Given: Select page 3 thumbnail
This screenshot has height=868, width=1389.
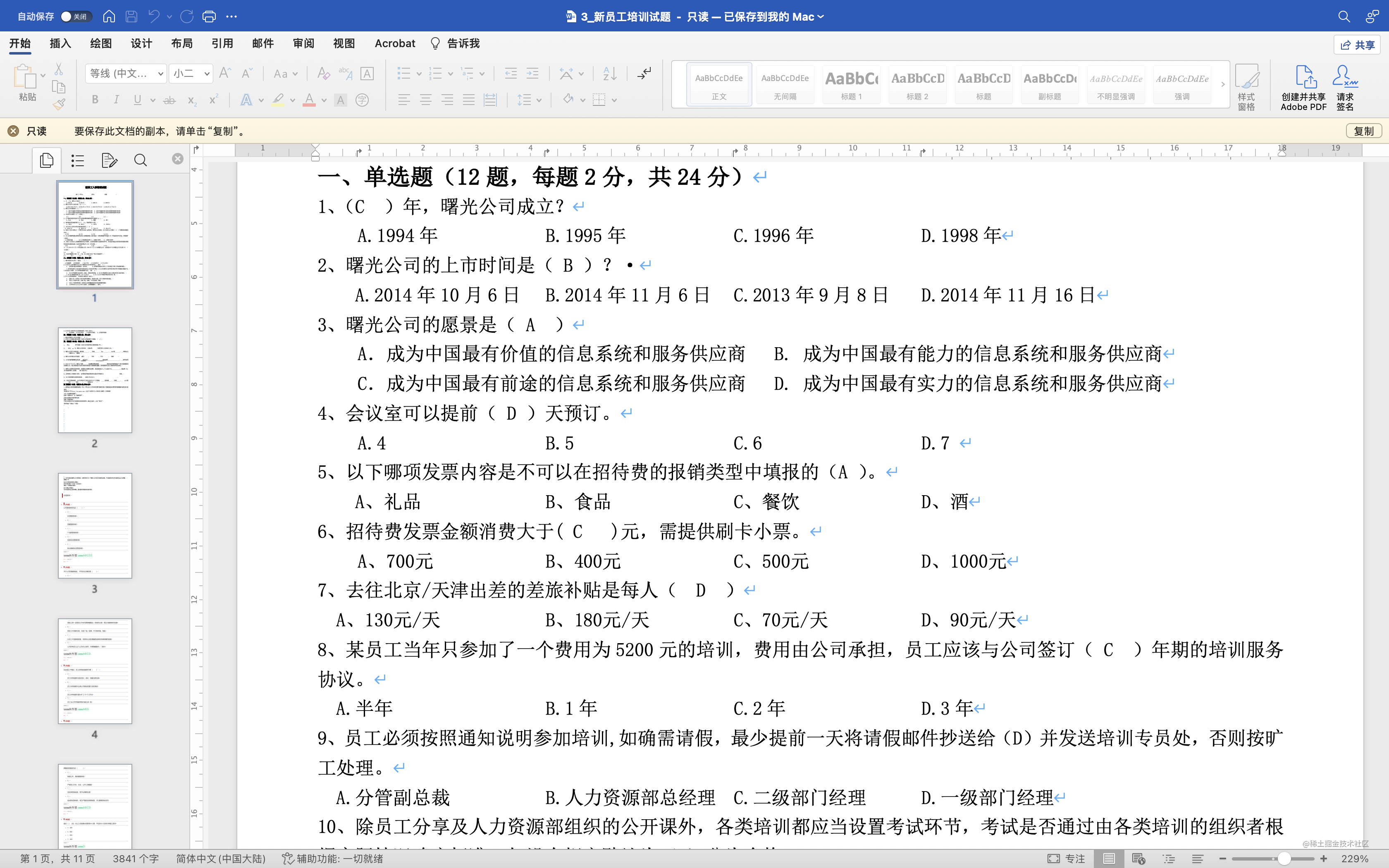Looking at the screenshot, I should (95, 525).
